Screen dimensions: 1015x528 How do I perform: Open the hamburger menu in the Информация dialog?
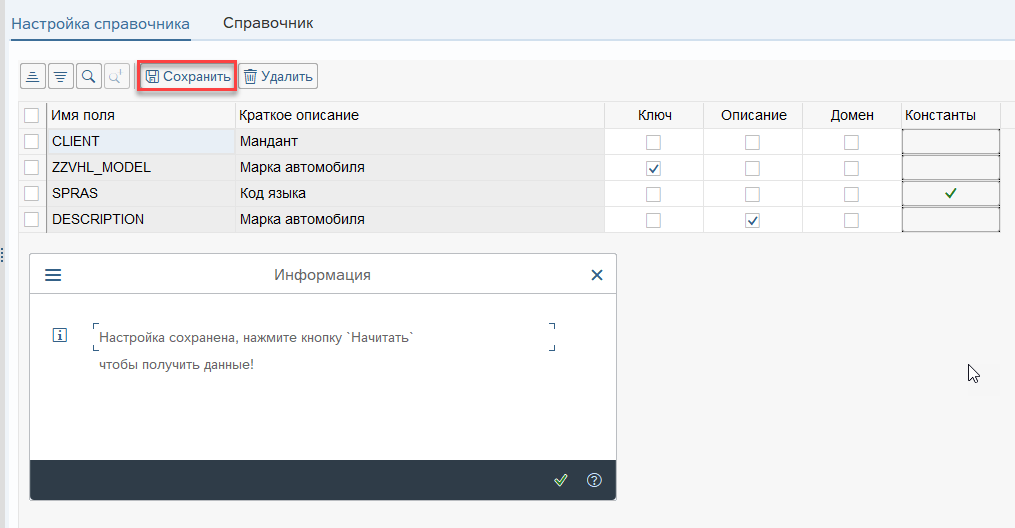click(53, 275)
